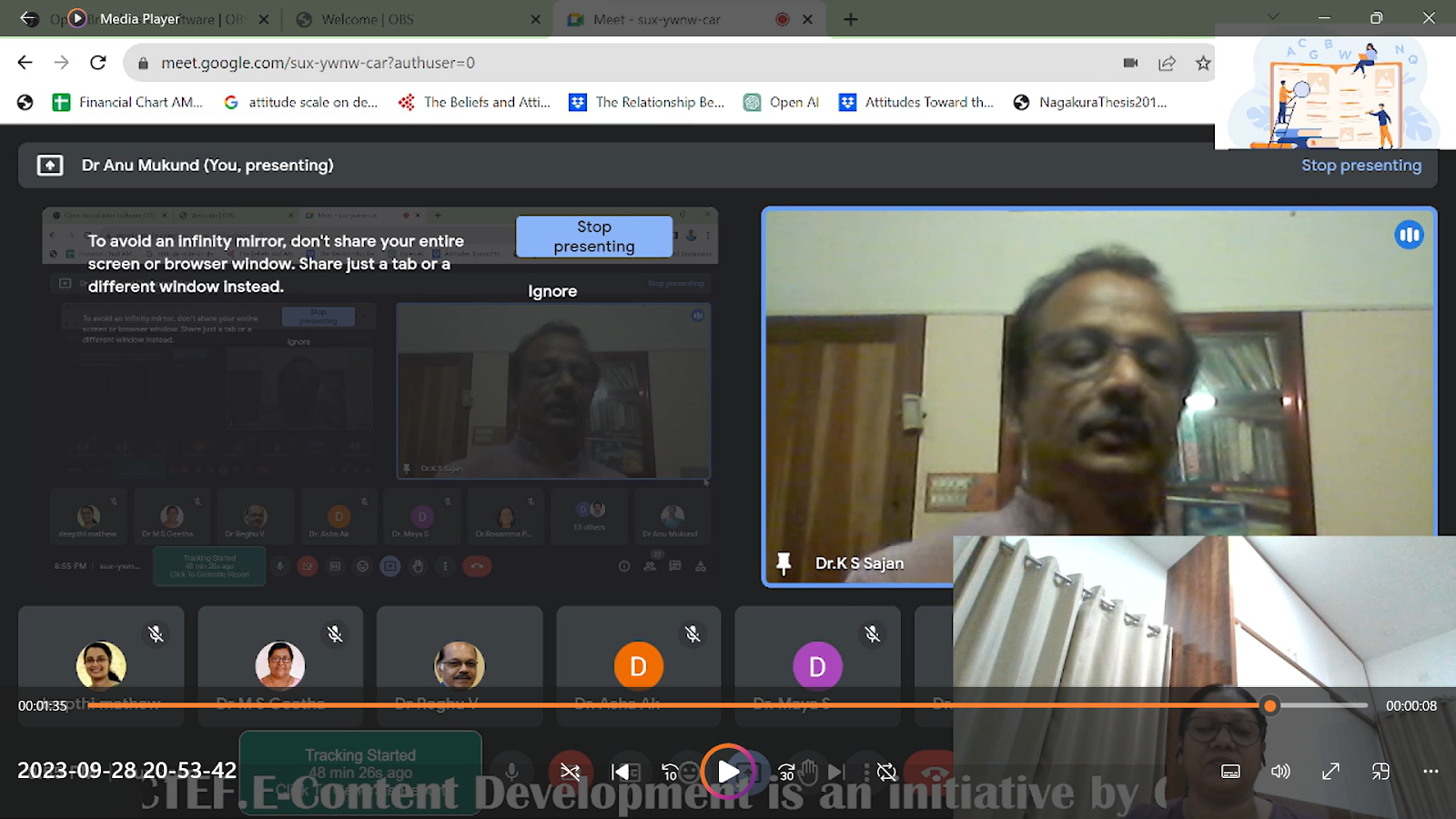Go to next track
1456x819 pixels.
pos(837,772)
